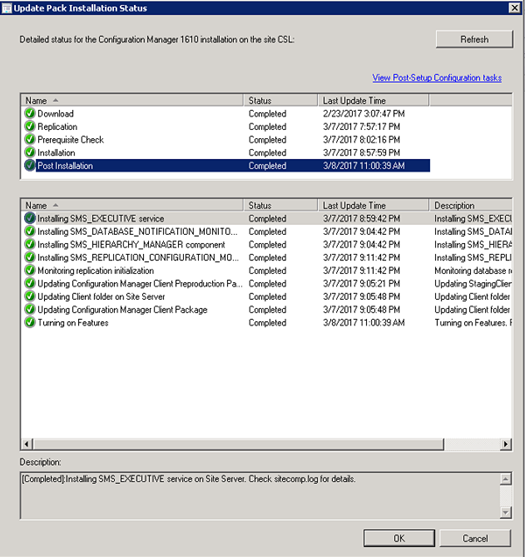Sort upper list by Name column header

point(132,101)
